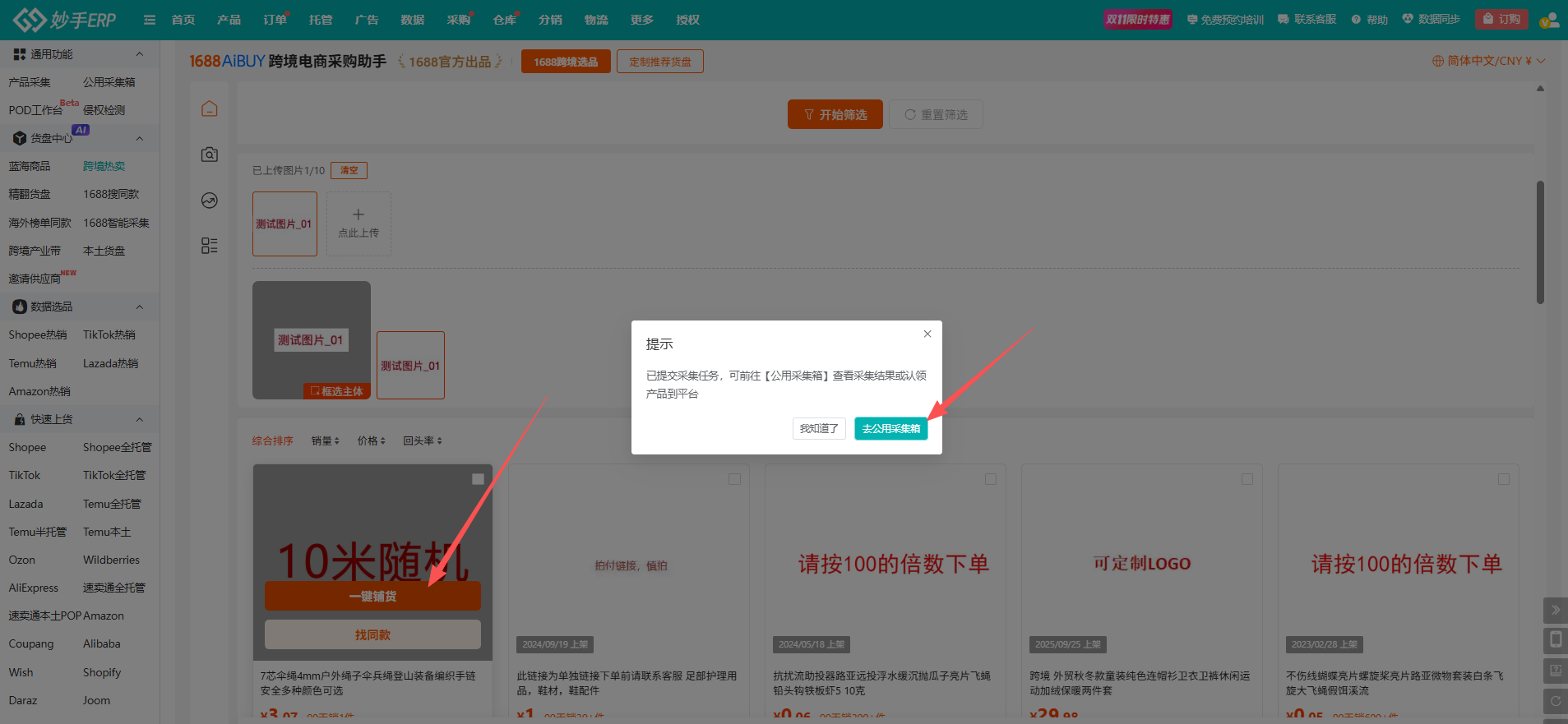Open the 物流 top menu item

point(596,20)
